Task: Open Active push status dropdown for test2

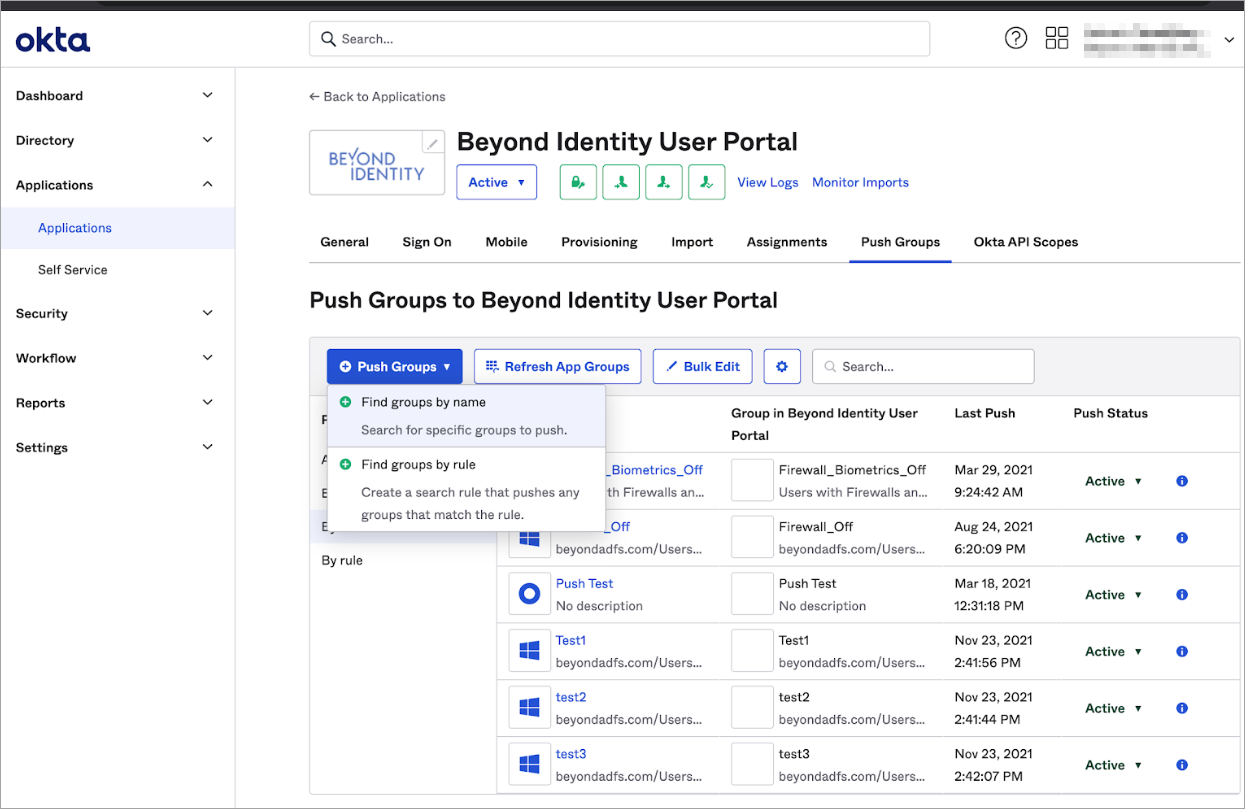Action: tap(1113, 708)
